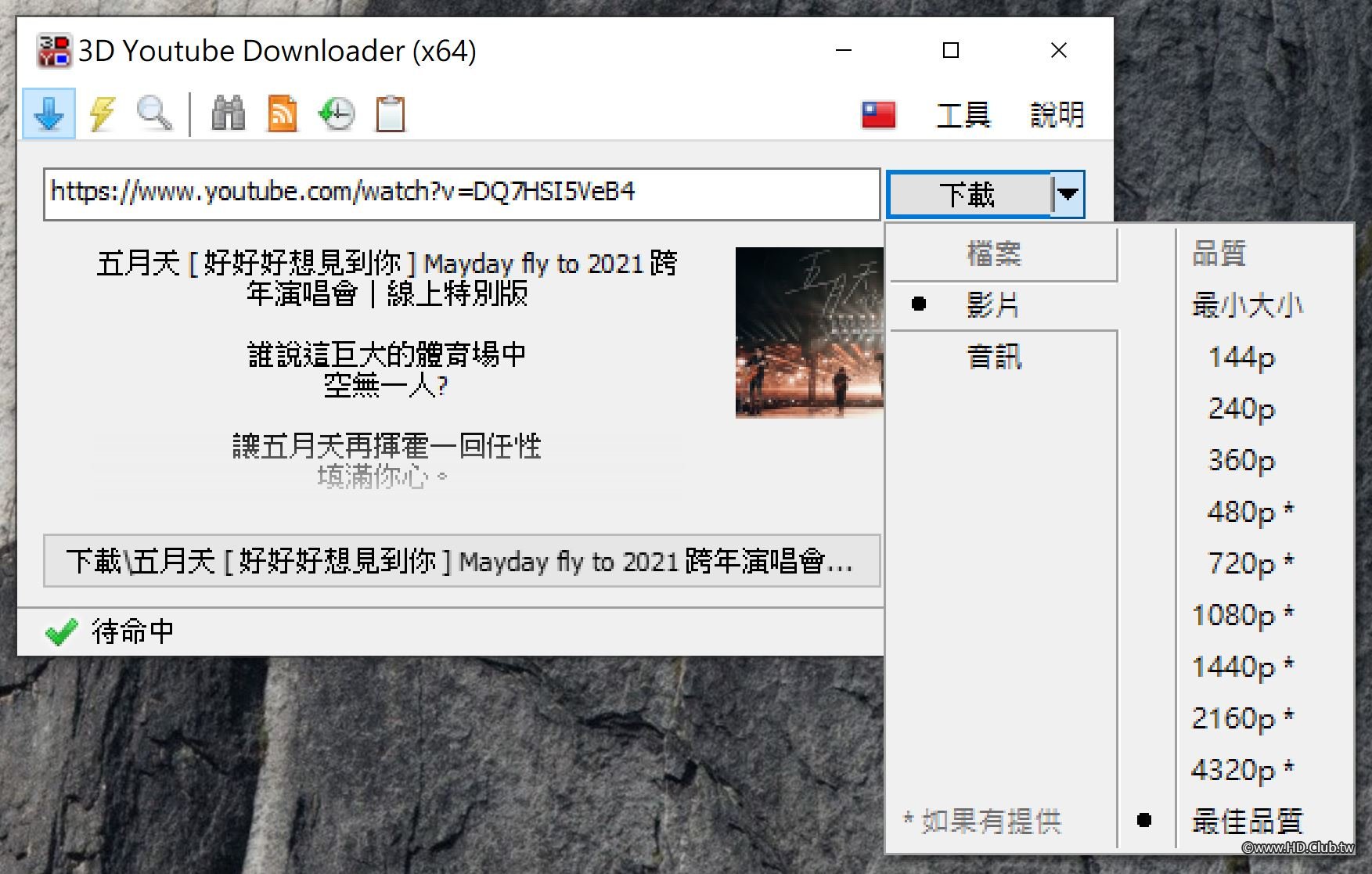Click the 3D Youtube Downloader app icon
Viewport: 1372px width, 874px height.
pyautogui.click(x=54, y=51)
